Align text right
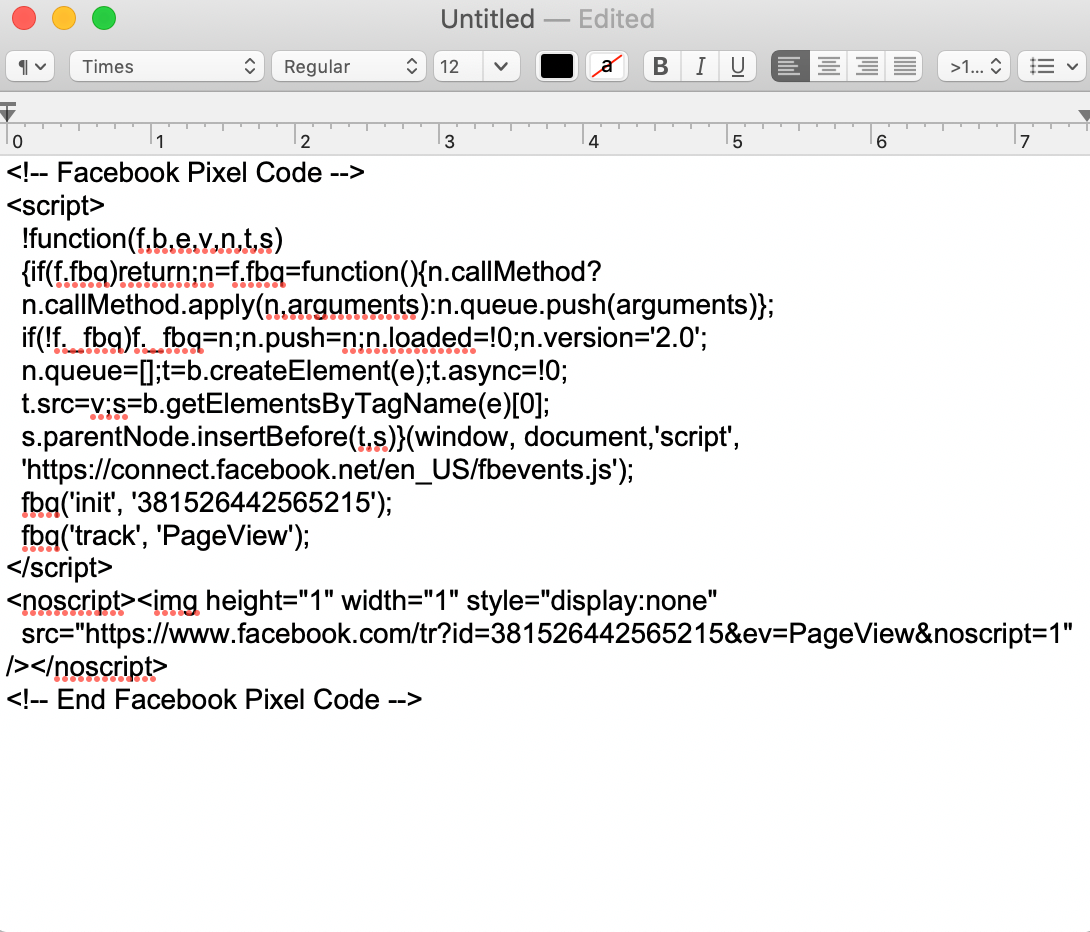Screen dimensions: 1090x932 [866, 67]
